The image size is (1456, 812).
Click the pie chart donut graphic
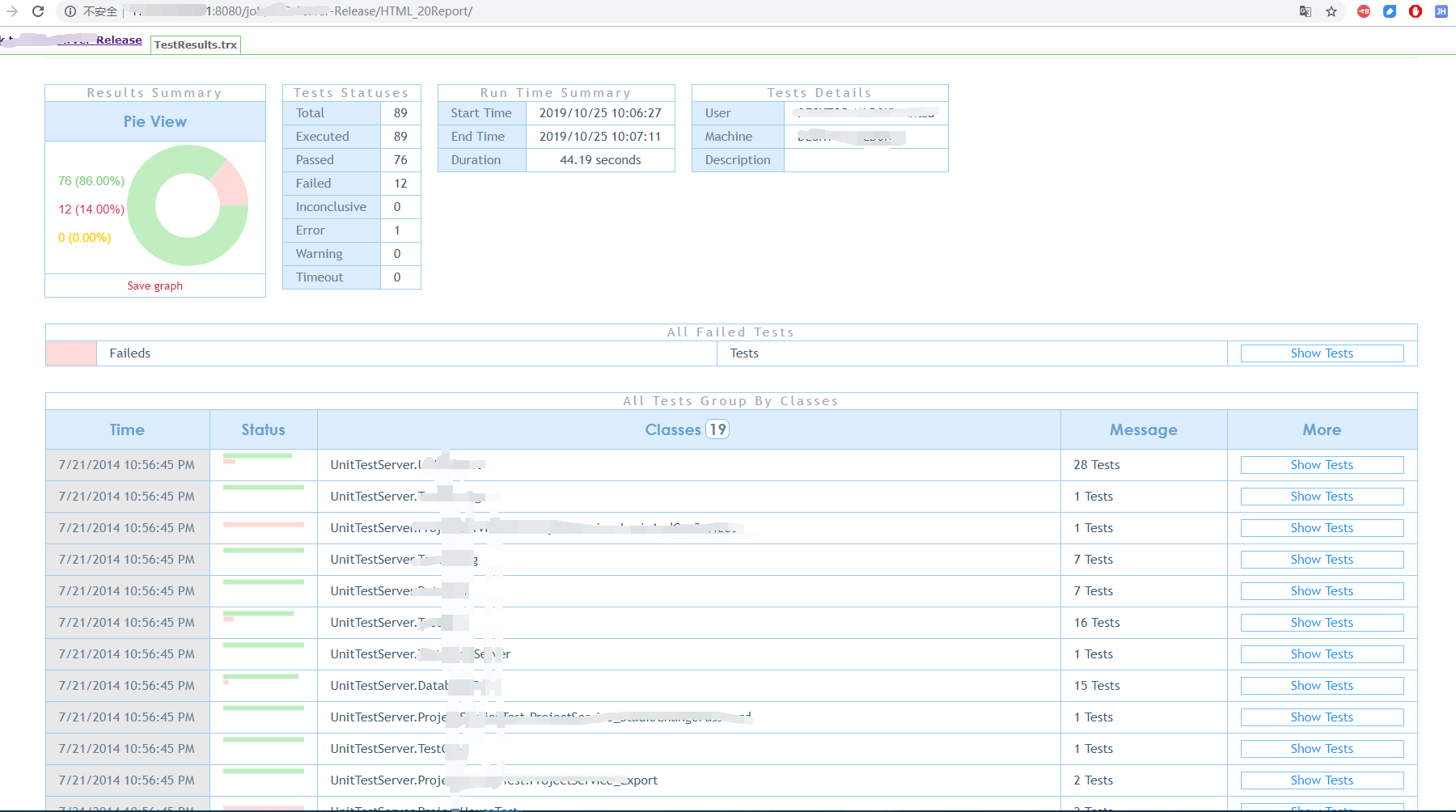click(x=188, y=205)
